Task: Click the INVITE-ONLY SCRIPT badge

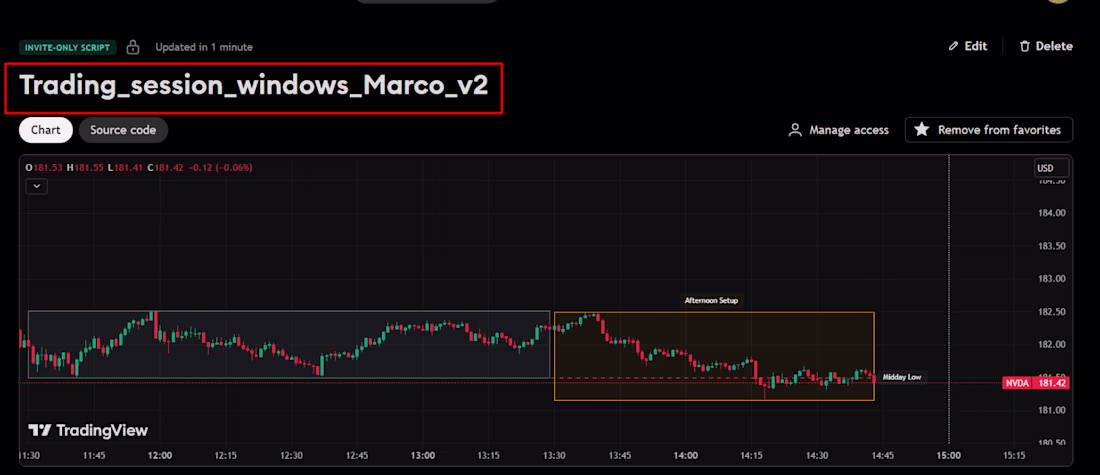Action: (x=67, y=48)
